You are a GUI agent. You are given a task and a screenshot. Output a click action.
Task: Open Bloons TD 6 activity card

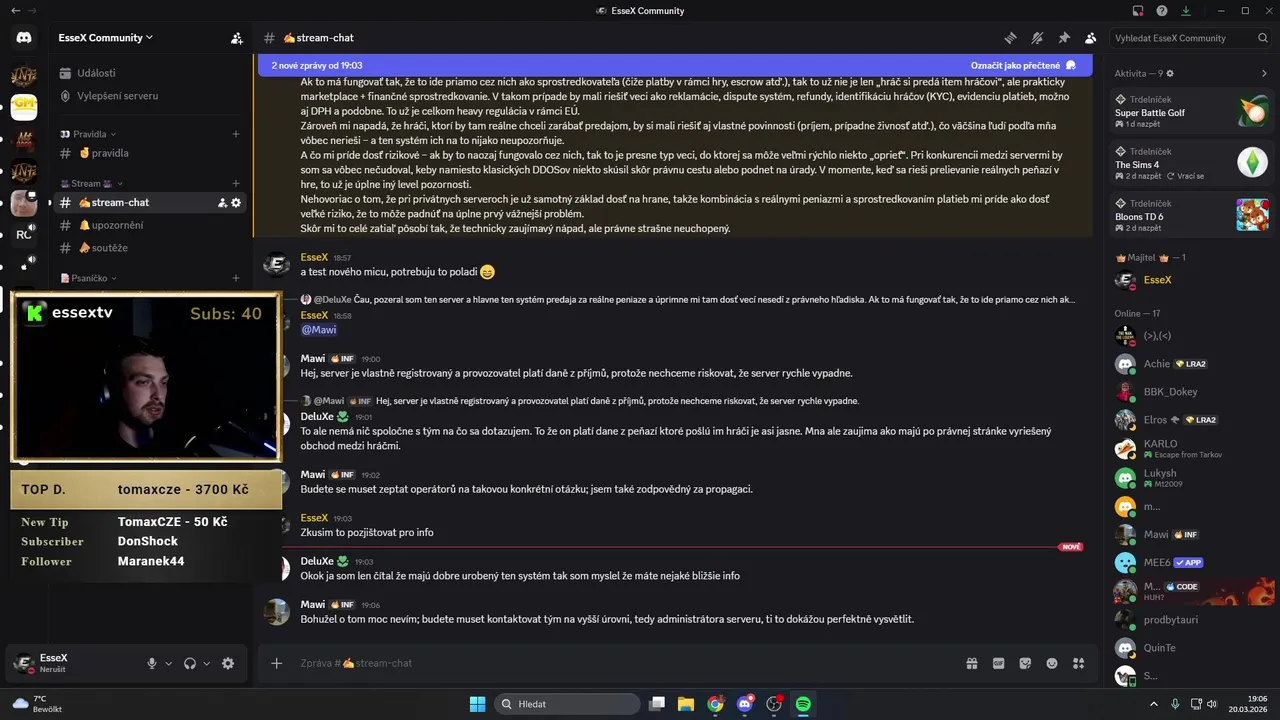click(1193, 214)
